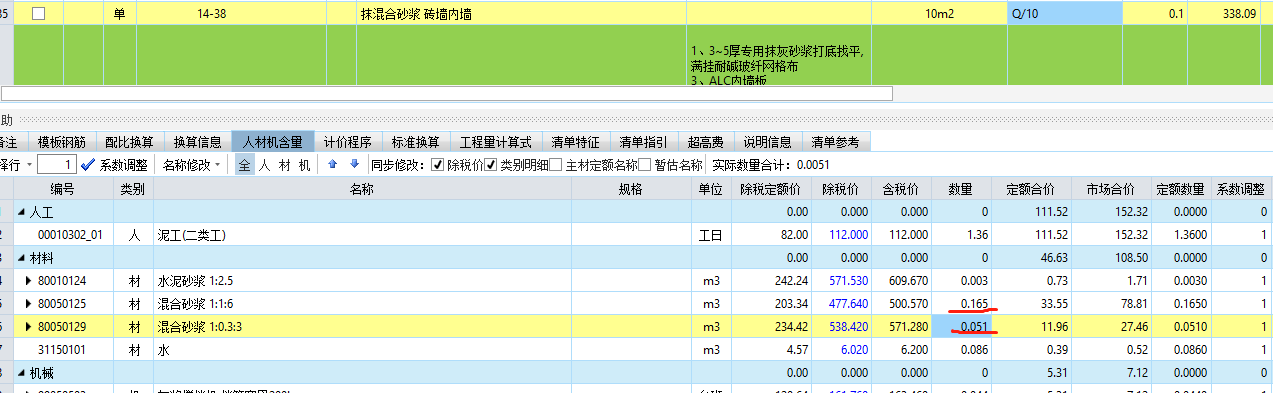Screen dimensions: 1273x393
Task: Select the 水泥砂浆 1:2.5 name cell
Action: point(361,280)
